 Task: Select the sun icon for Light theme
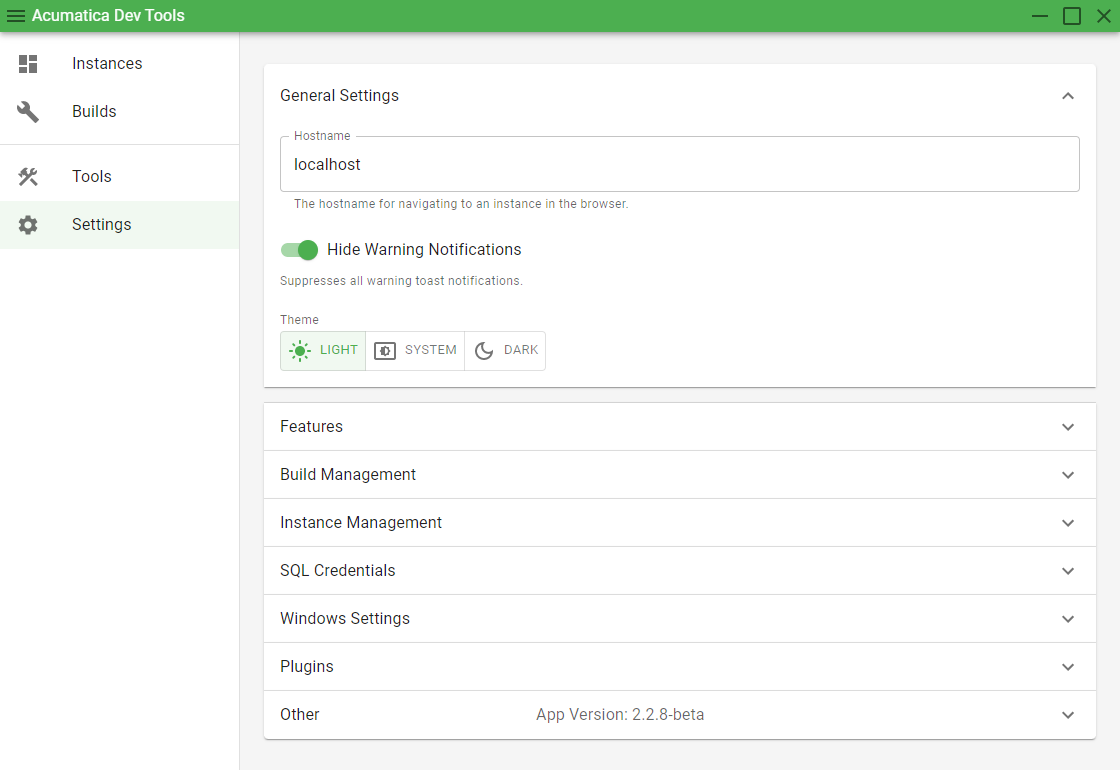tap(299, 350)
